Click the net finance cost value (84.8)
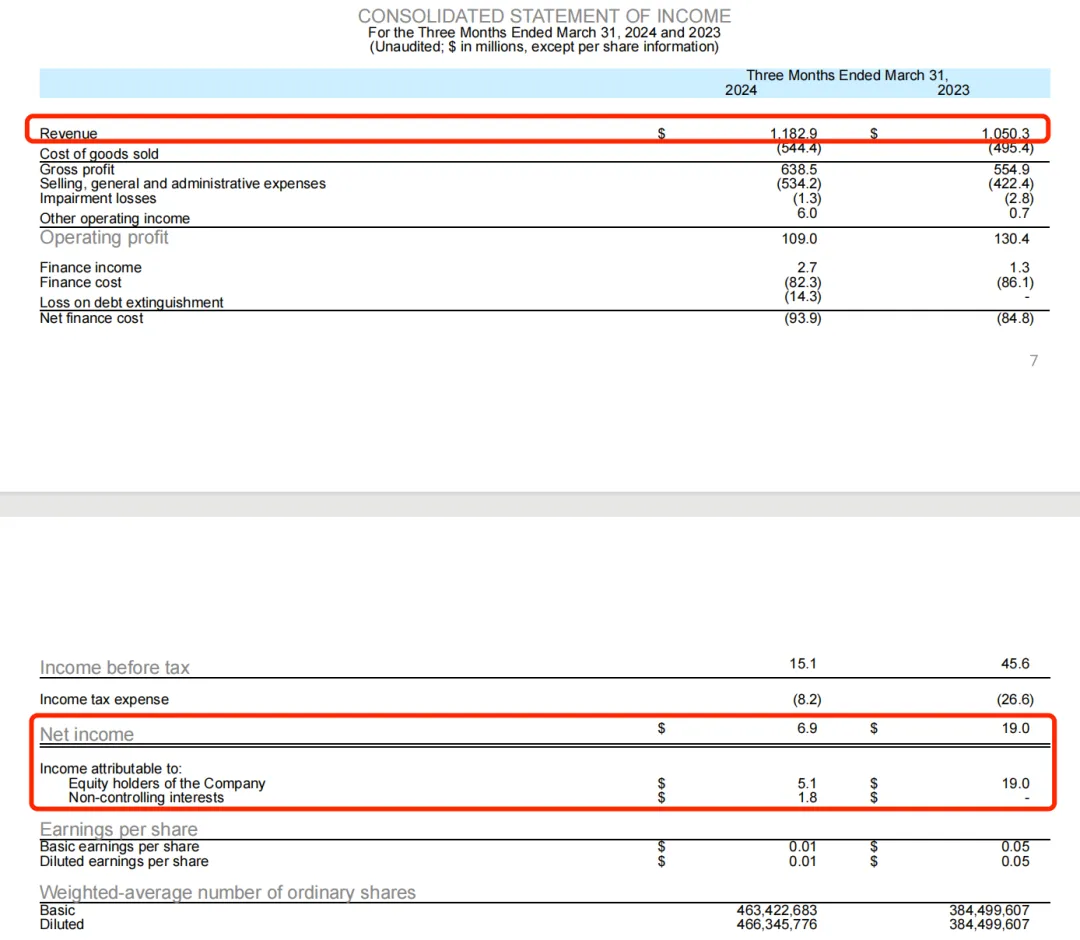 [1015, 318]
